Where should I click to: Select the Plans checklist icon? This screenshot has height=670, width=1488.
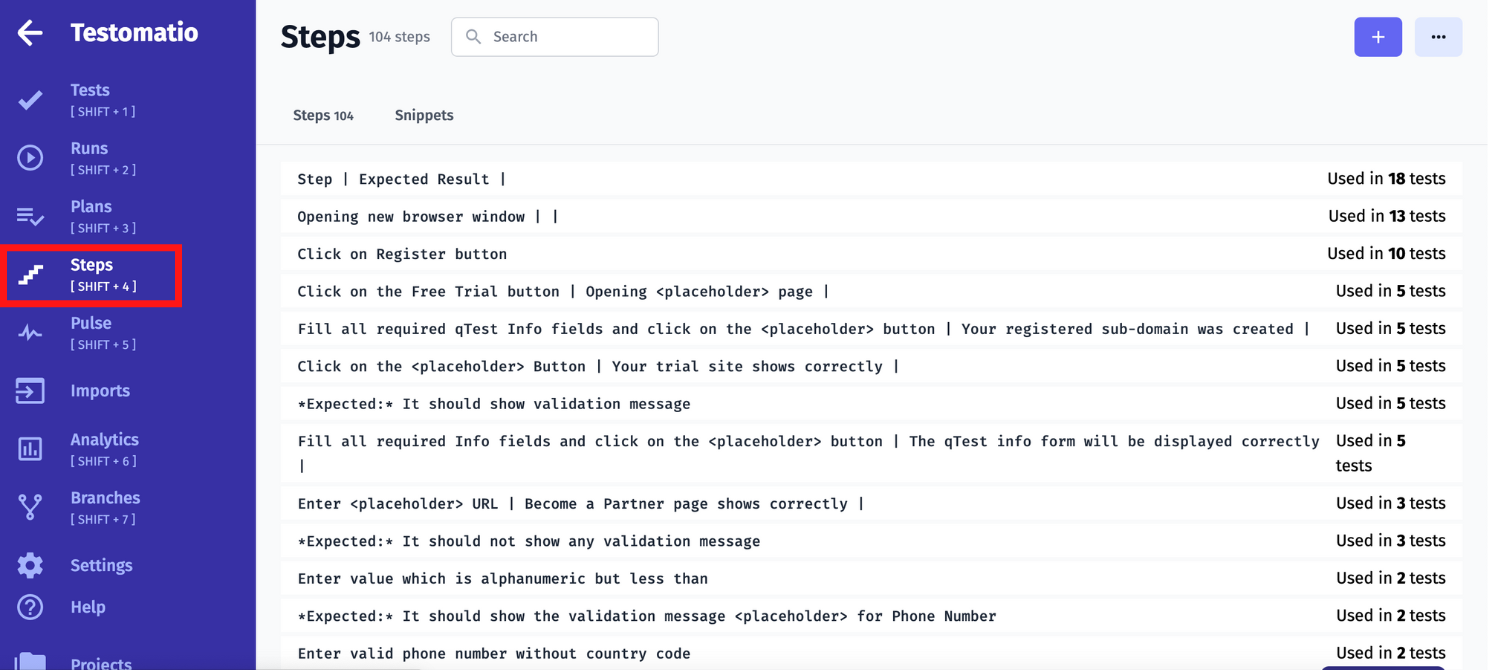30,216
